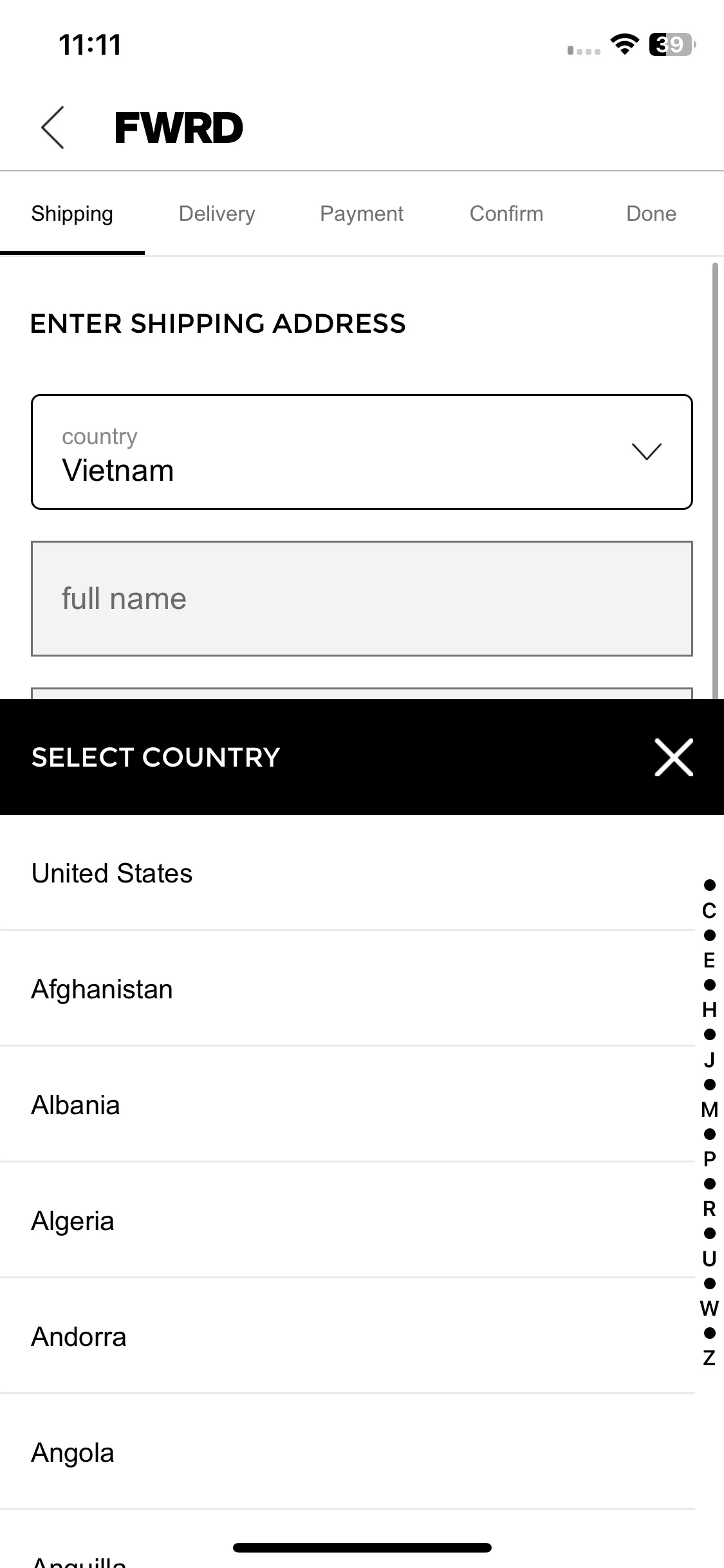The height and width of the screenshot is (1568, 724).
Task: Jump to letter M in index
Action: point(709,1109)
